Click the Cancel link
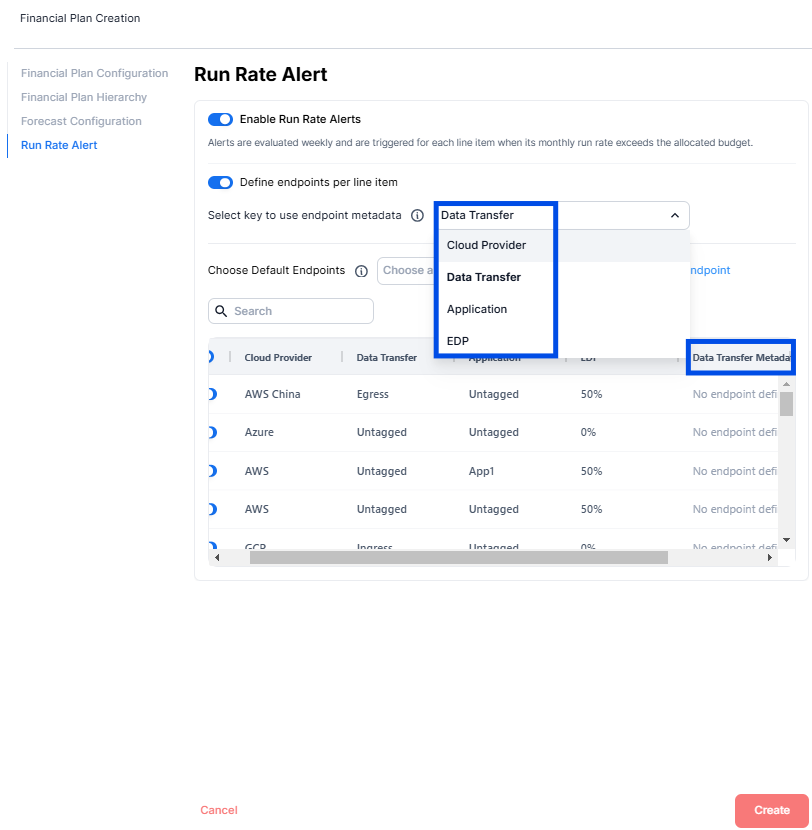This screenshot has height=830, width=812. 219,811
